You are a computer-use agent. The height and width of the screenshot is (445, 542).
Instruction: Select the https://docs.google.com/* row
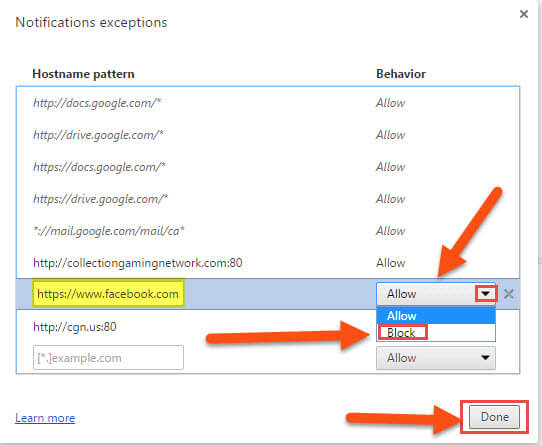[268, 167]
